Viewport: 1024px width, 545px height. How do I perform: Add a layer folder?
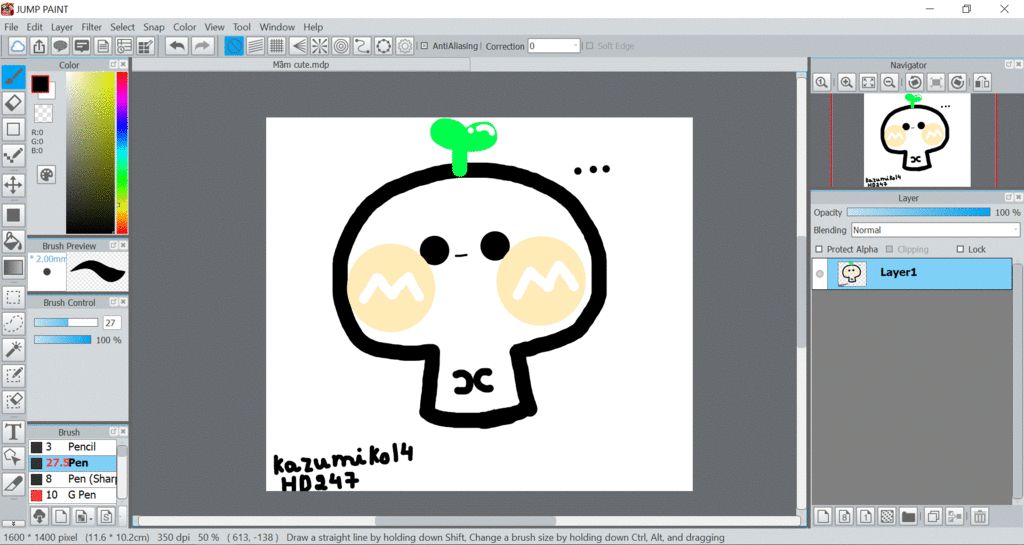(x=908, y=517)
